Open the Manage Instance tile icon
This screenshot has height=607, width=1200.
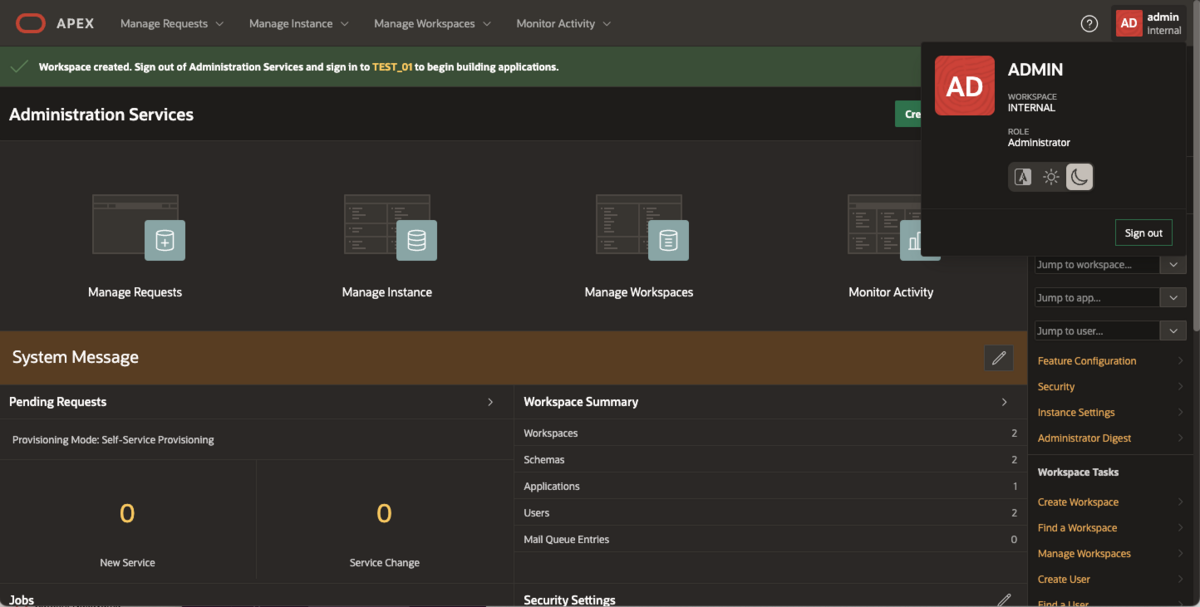click(x=389, y=227)
